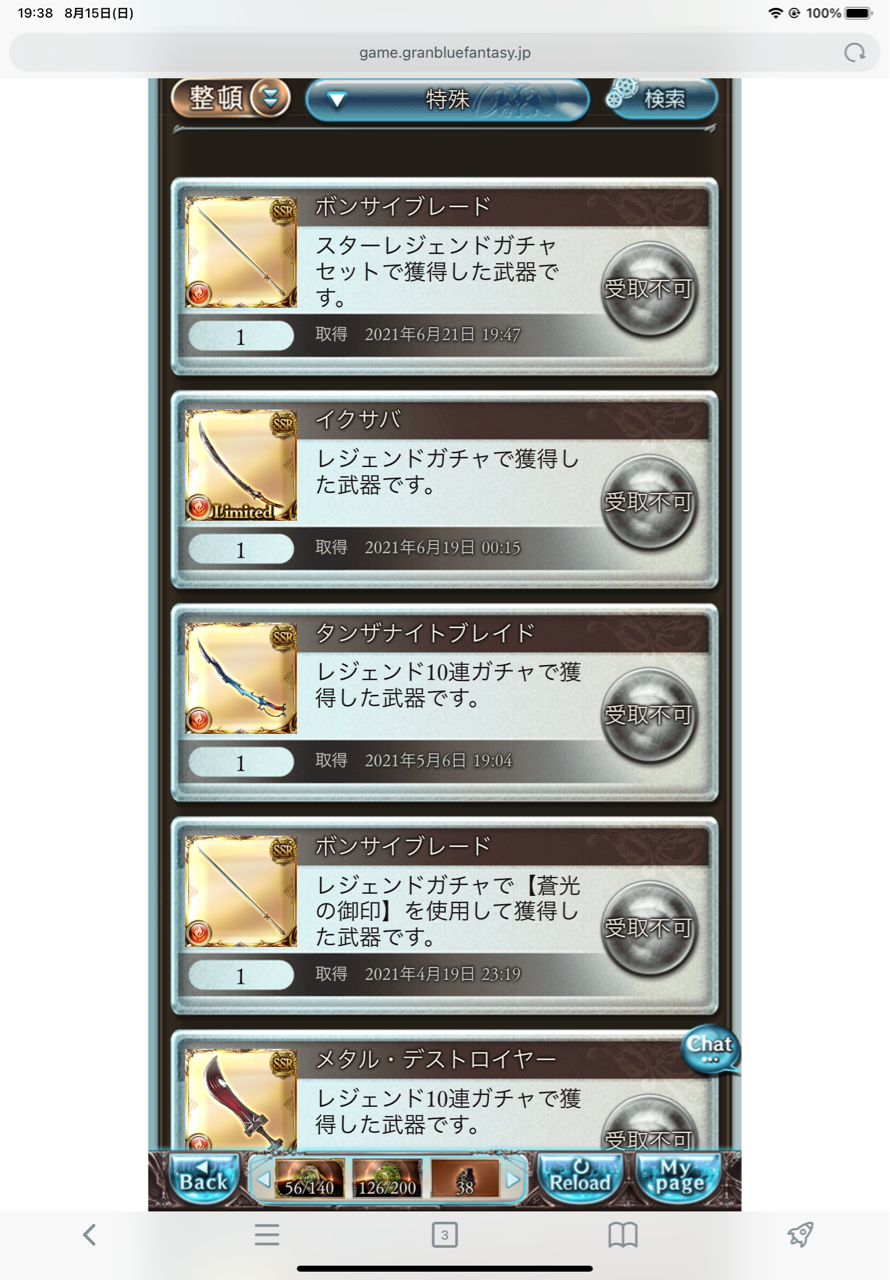
Task: Open the イクサバ Limited weapon thumbnail
Action: point(241,465)
